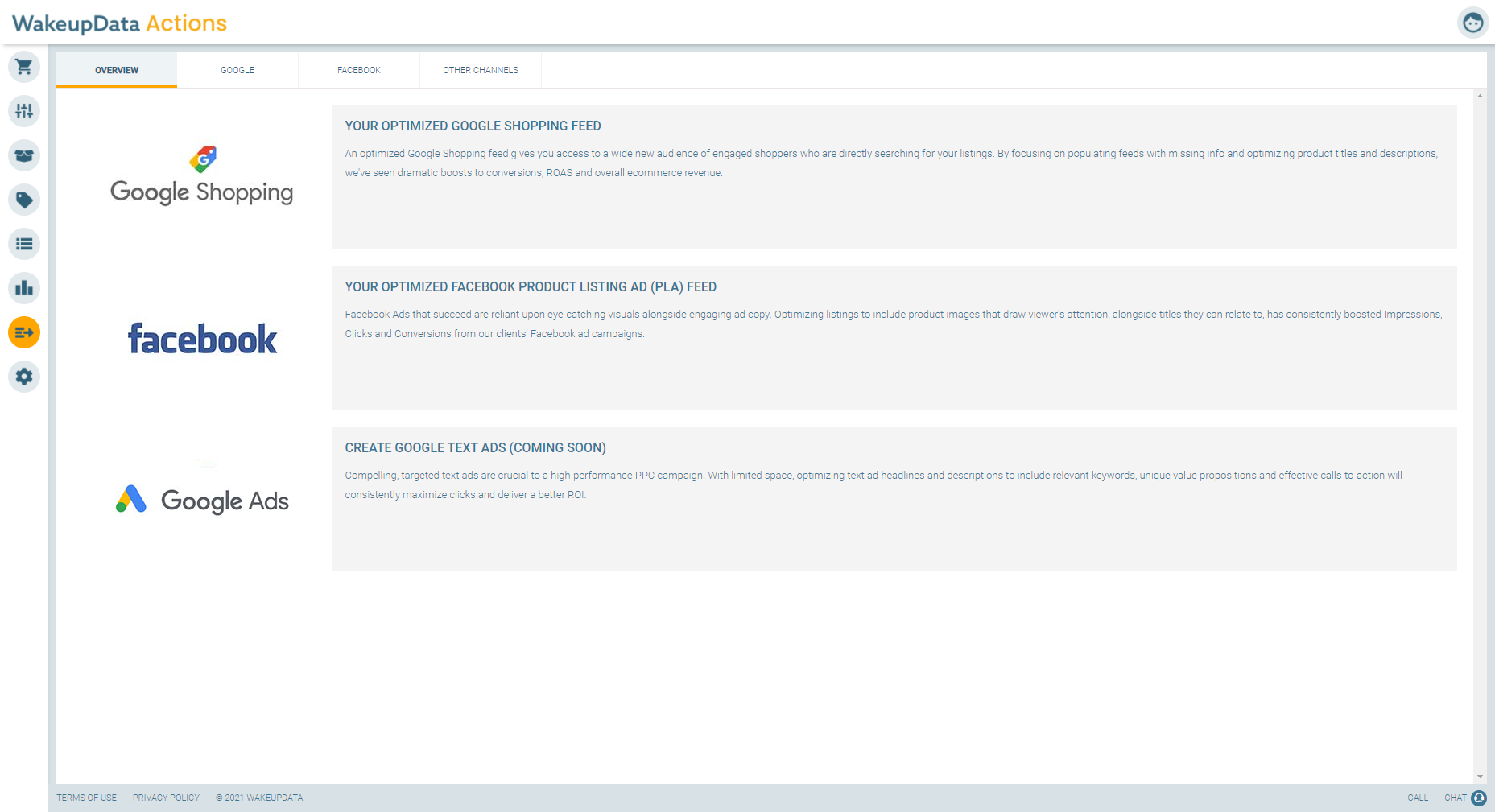Open the bar chart analytics sidebar icon
The height and width of the screenshot is (812, 1495).
24,288
